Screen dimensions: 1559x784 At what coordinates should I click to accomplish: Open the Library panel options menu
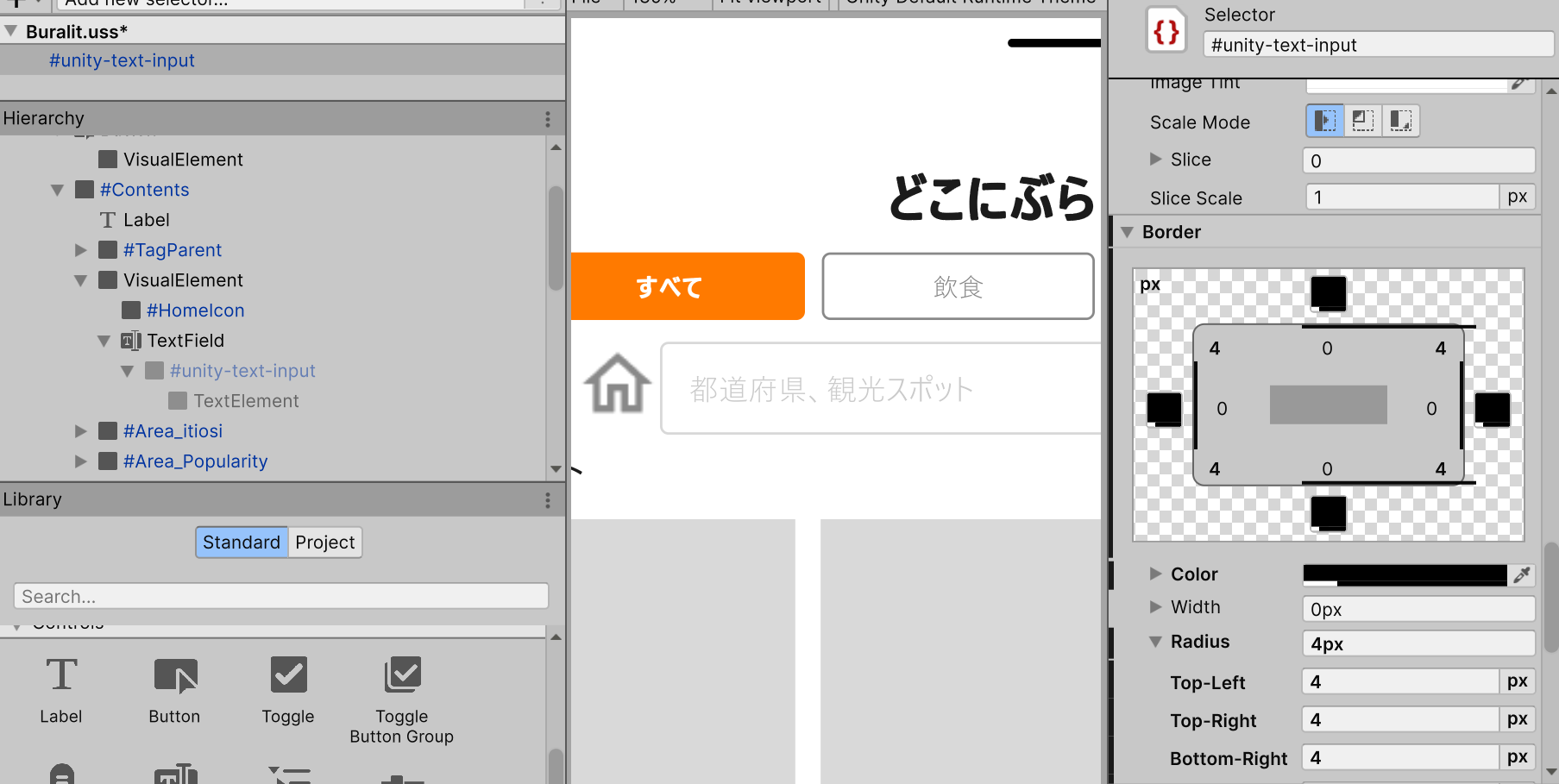(548, 500)
